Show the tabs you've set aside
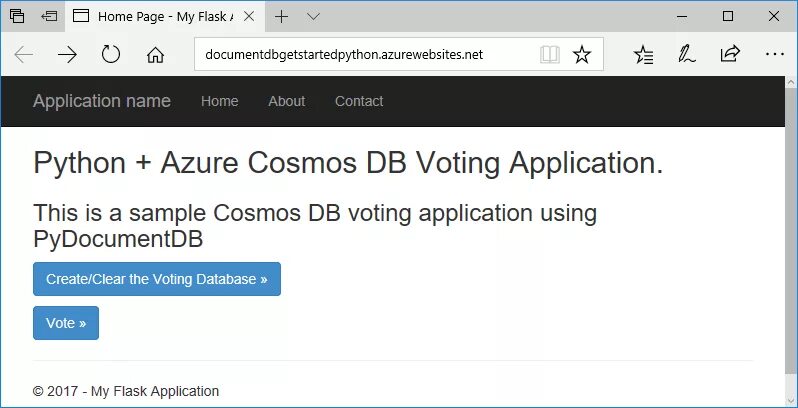The image size is (798, 408). [x=17, y=16]
